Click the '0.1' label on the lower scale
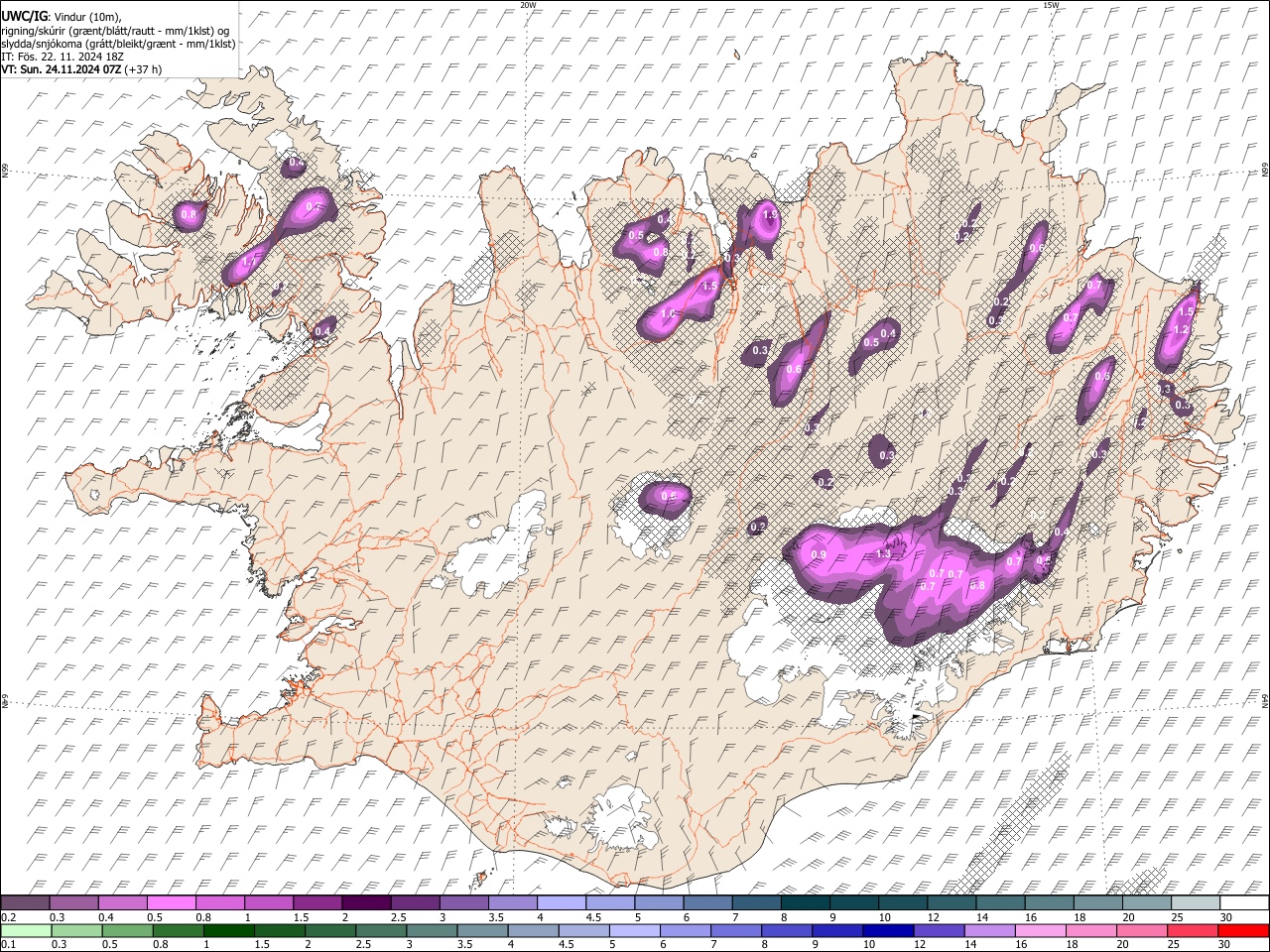 (8, 944)
